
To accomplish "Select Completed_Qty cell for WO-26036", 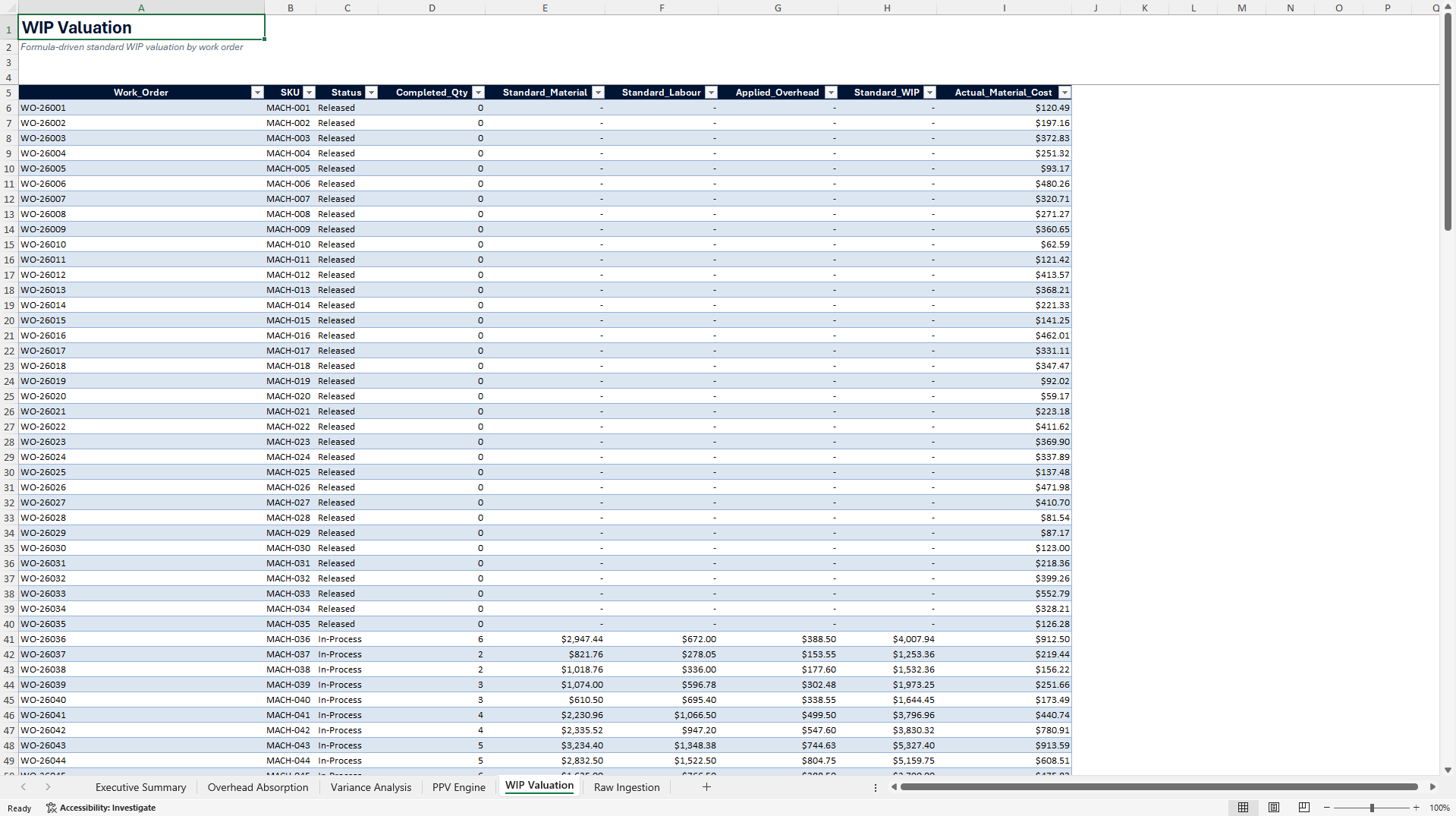I will (x=432, y=639).
